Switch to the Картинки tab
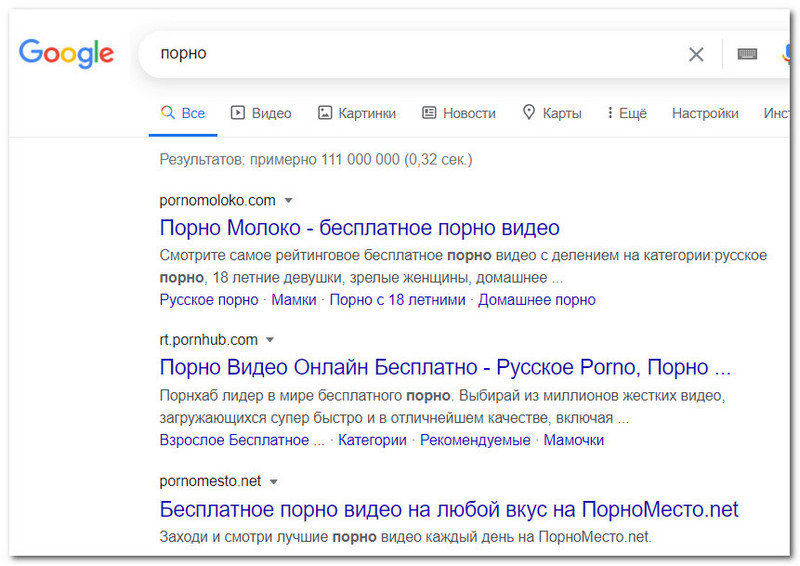This screenshot has height=566, width=800. click(x=357, y=113)
